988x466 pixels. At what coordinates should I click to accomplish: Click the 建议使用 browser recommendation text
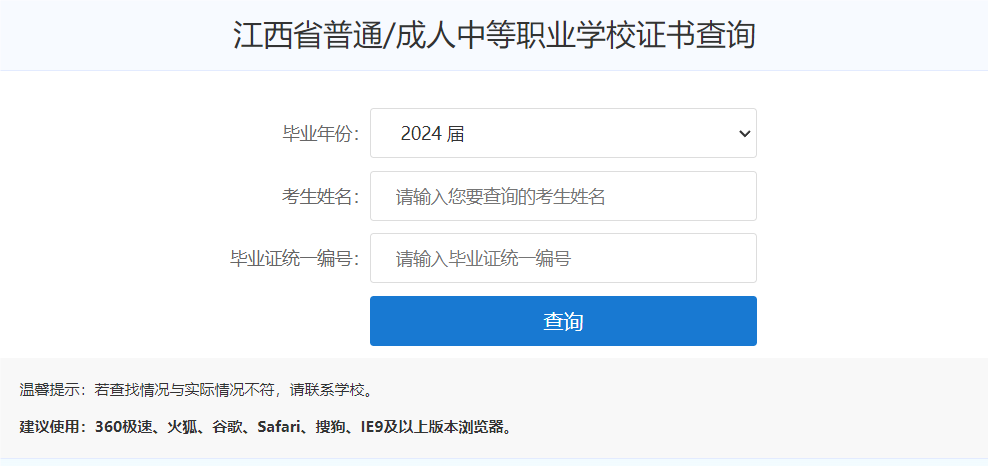coord(267,427)
